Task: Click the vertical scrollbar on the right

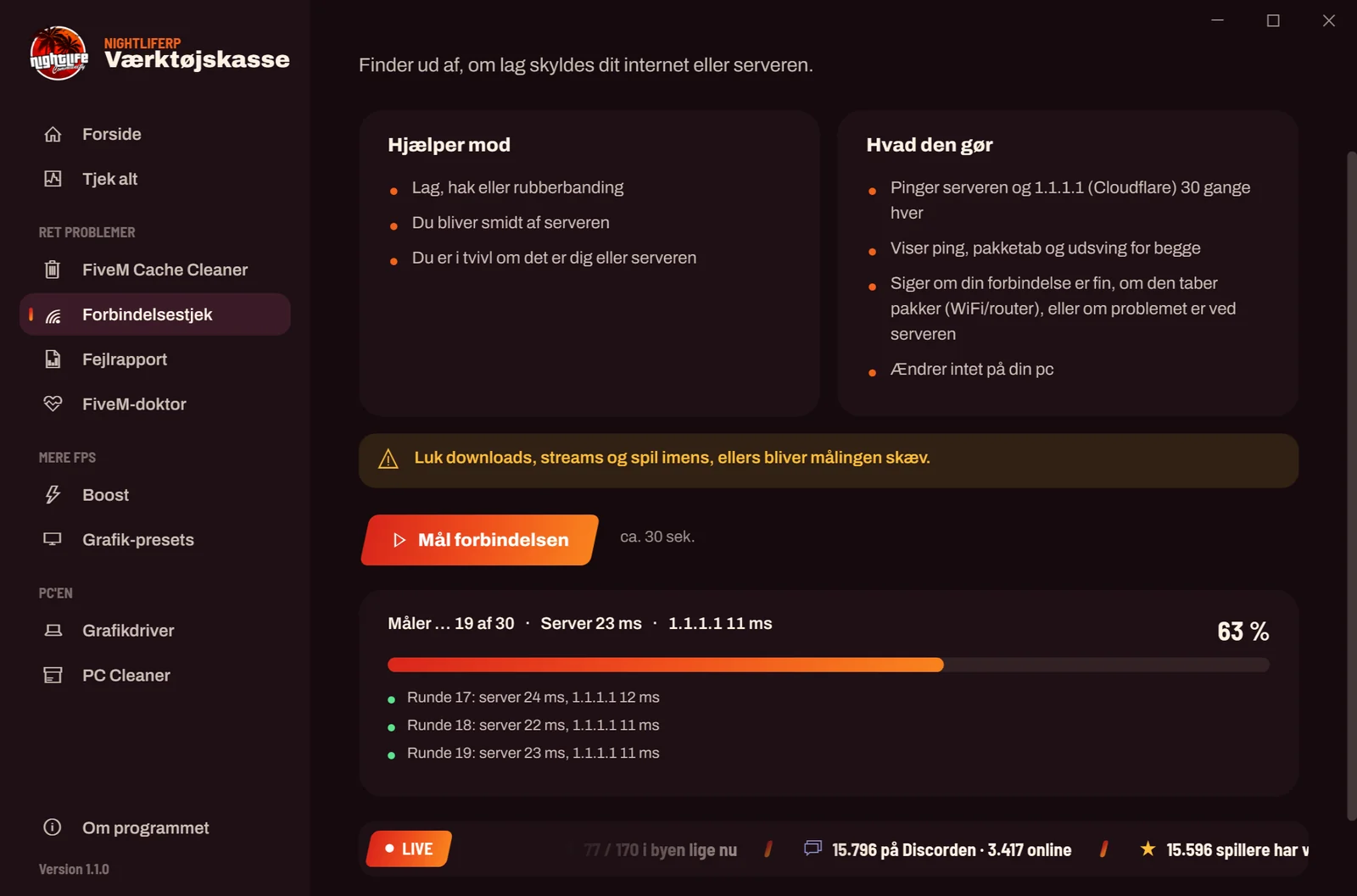Action: click(1351, 486)
